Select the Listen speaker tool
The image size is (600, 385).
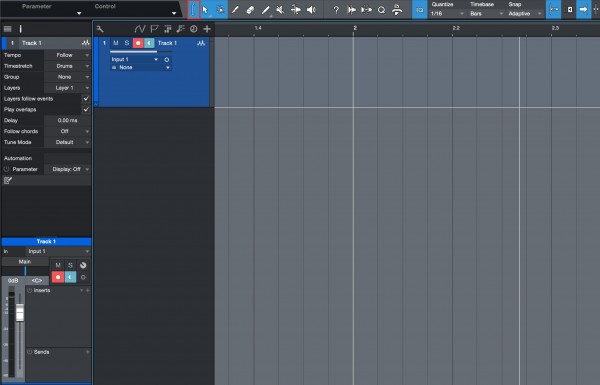click(311, 10)
